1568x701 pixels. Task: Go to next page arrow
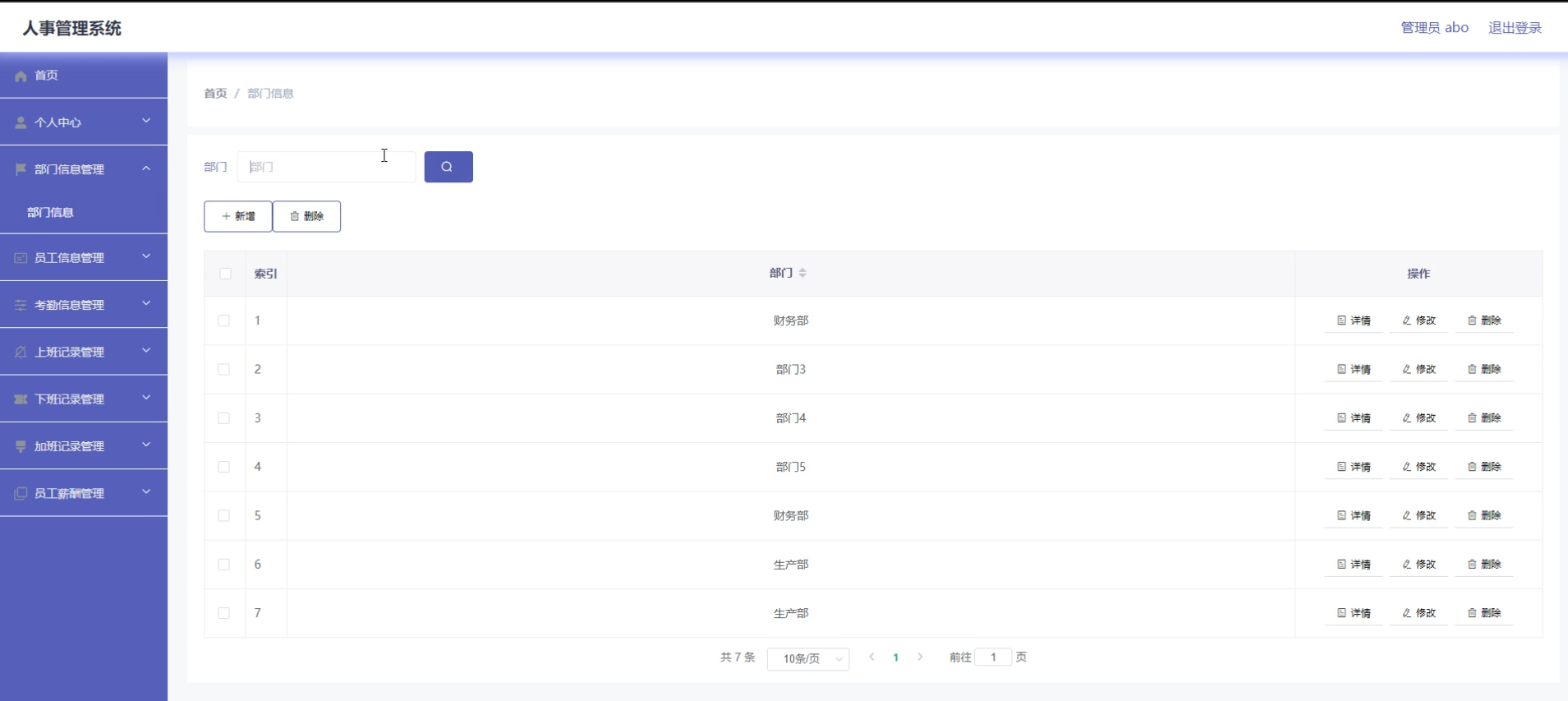click(x=920, y=657)
